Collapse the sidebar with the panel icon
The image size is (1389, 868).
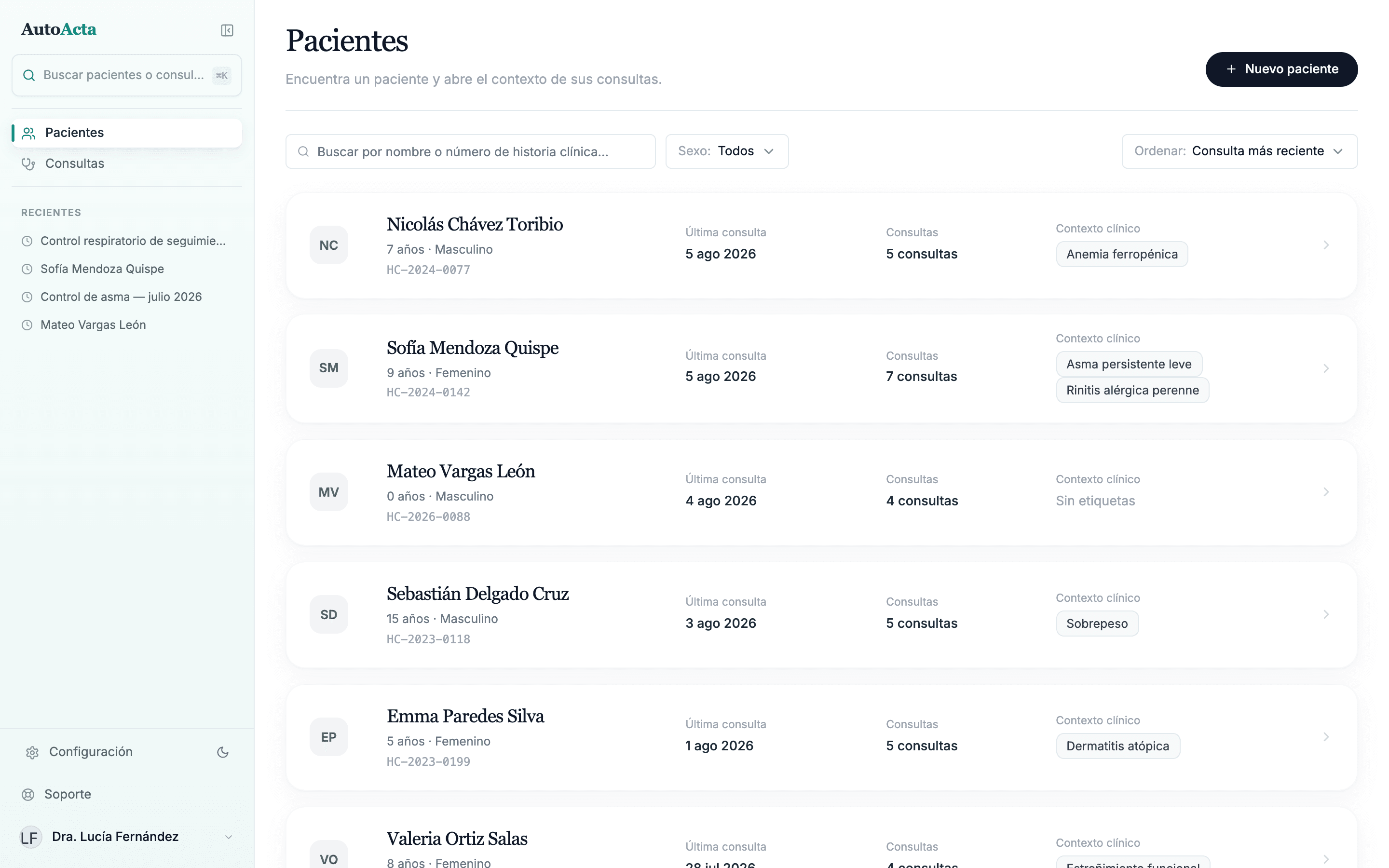[x=227, y=30]
